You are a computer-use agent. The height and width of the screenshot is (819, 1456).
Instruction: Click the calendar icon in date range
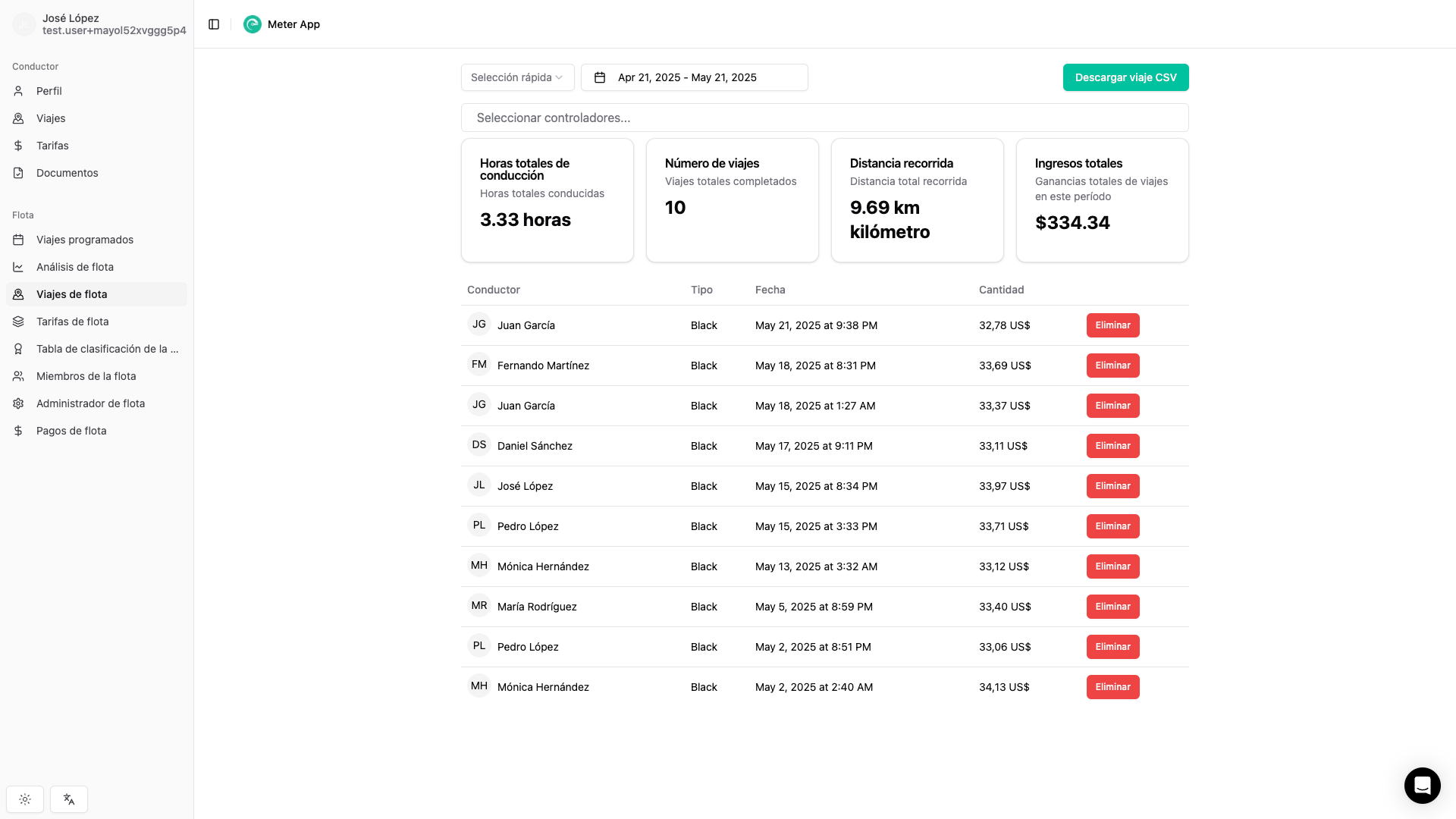point(600,77)
